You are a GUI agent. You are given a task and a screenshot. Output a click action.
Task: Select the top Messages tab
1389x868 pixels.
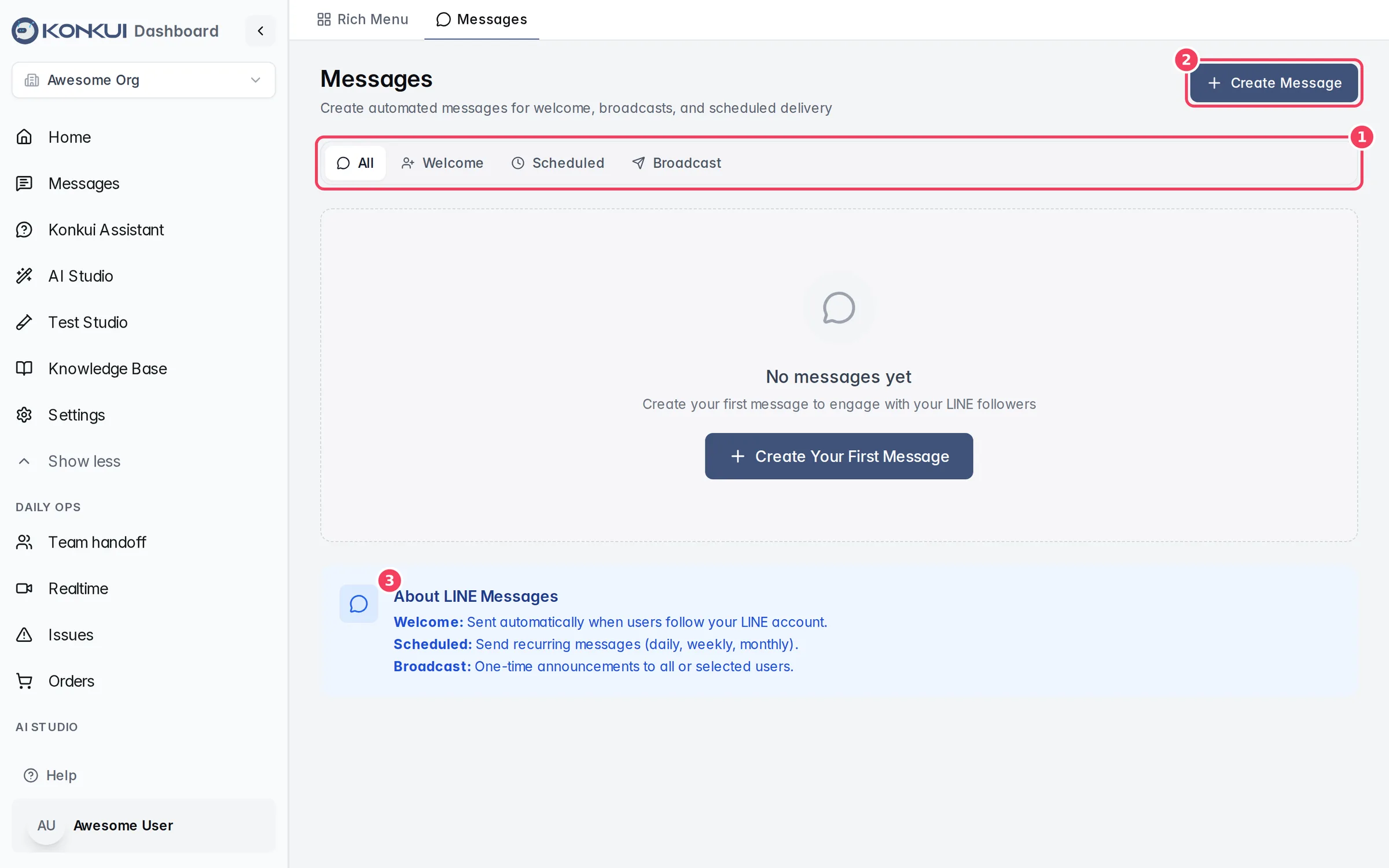pos(482,20)
